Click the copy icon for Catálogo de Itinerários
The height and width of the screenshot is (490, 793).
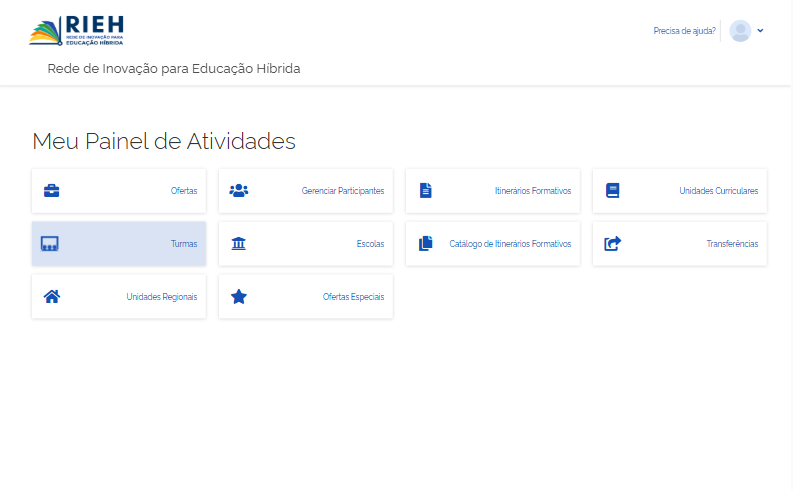tap(425, 244)
